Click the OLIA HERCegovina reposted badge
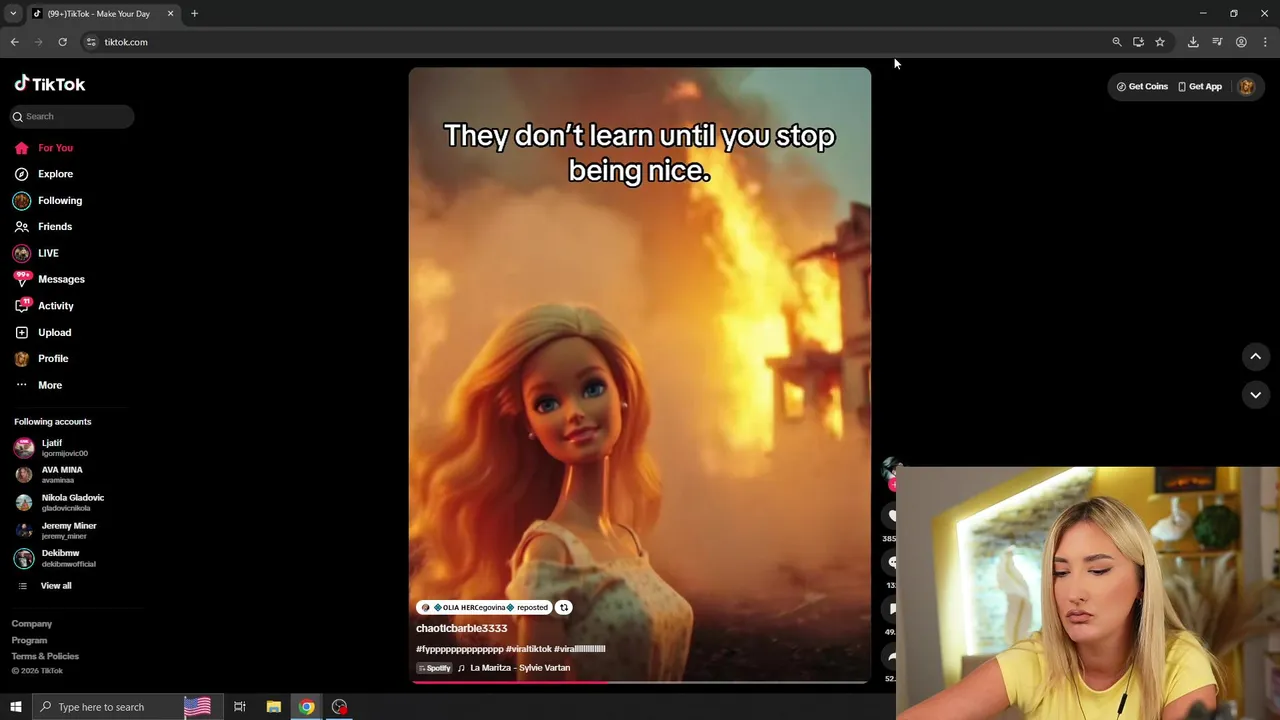Screen dimensions: 1280x720 point(485,607)
